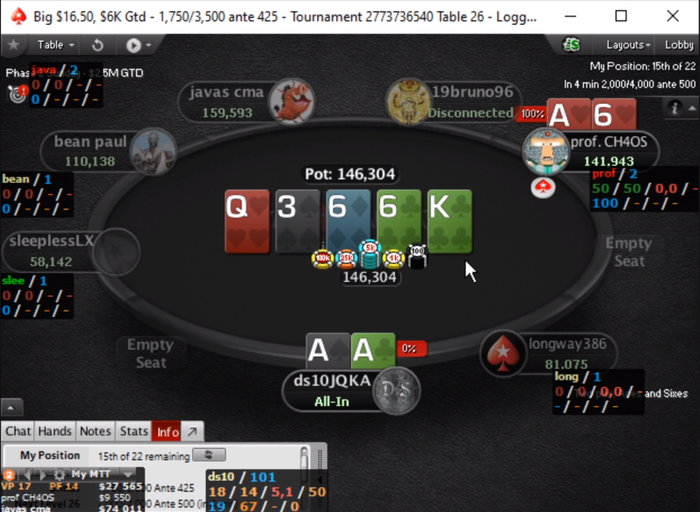Click the PokerStars spade badge under prof. CH4OS
700x512 pixels.
coord(543,187)
